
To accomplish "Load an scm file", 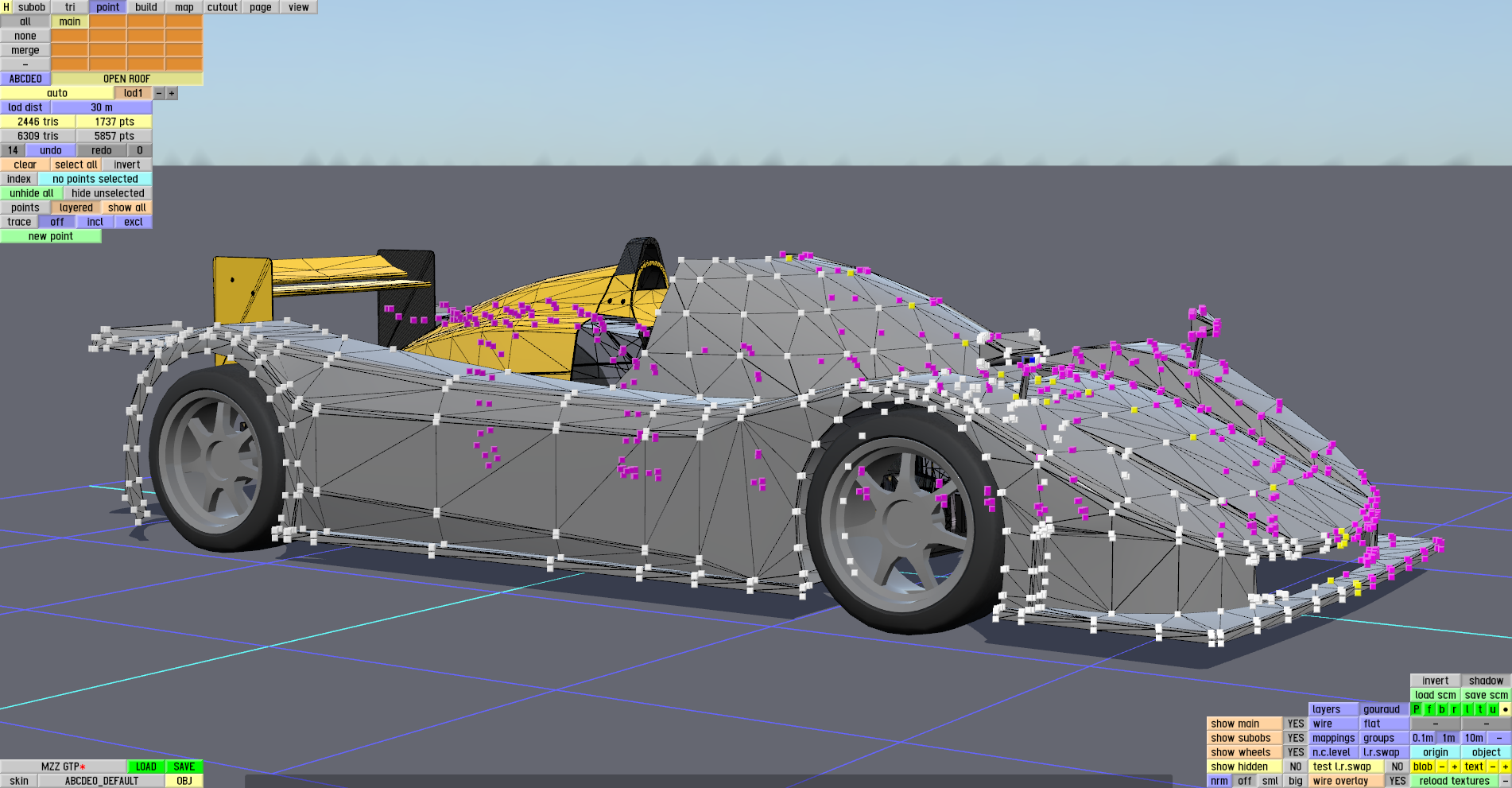I will tap(1436, 695).
